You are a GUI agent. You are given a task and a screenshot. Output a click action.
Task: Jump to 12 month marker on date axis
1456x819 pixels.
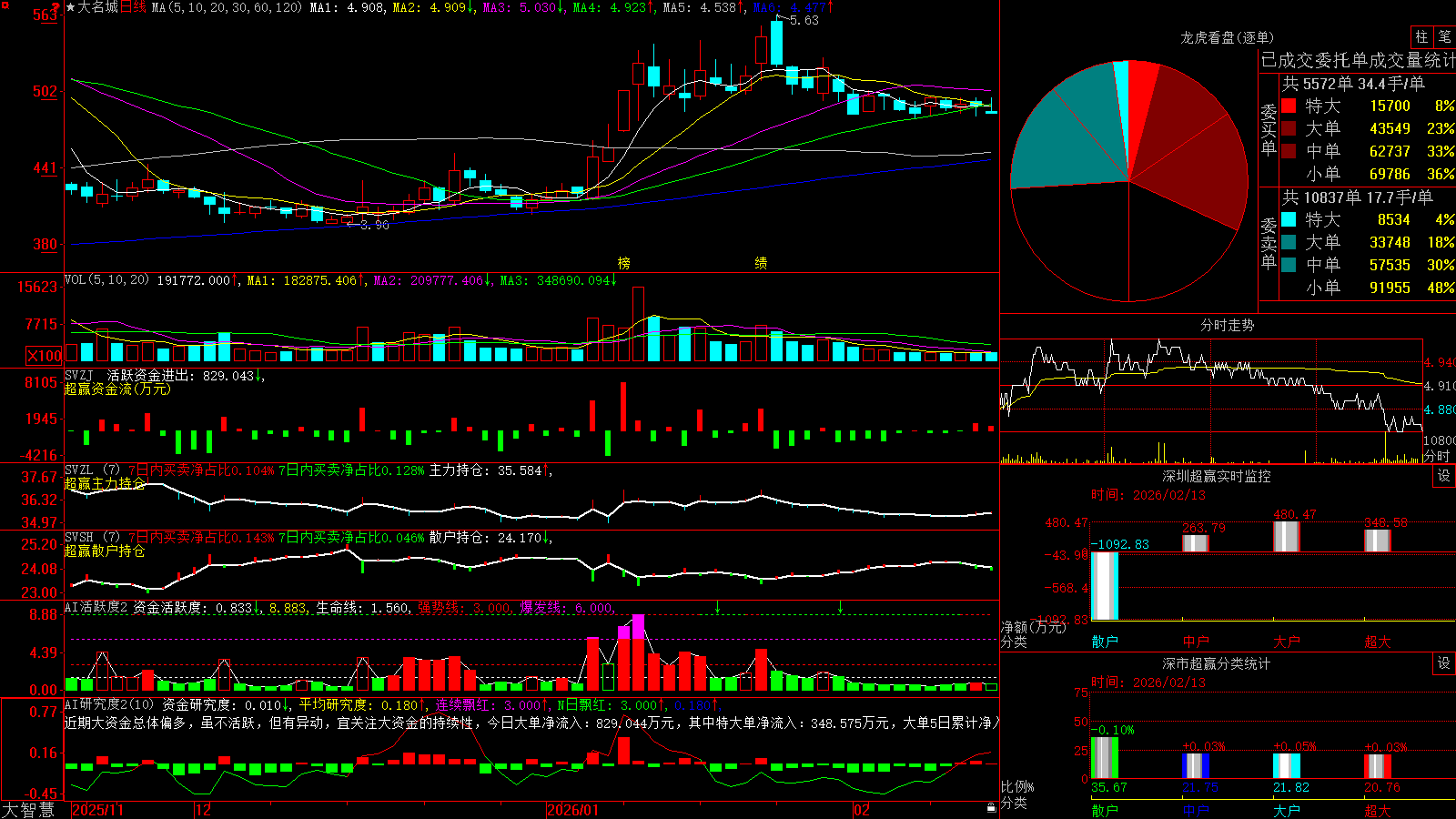point(203,810)
